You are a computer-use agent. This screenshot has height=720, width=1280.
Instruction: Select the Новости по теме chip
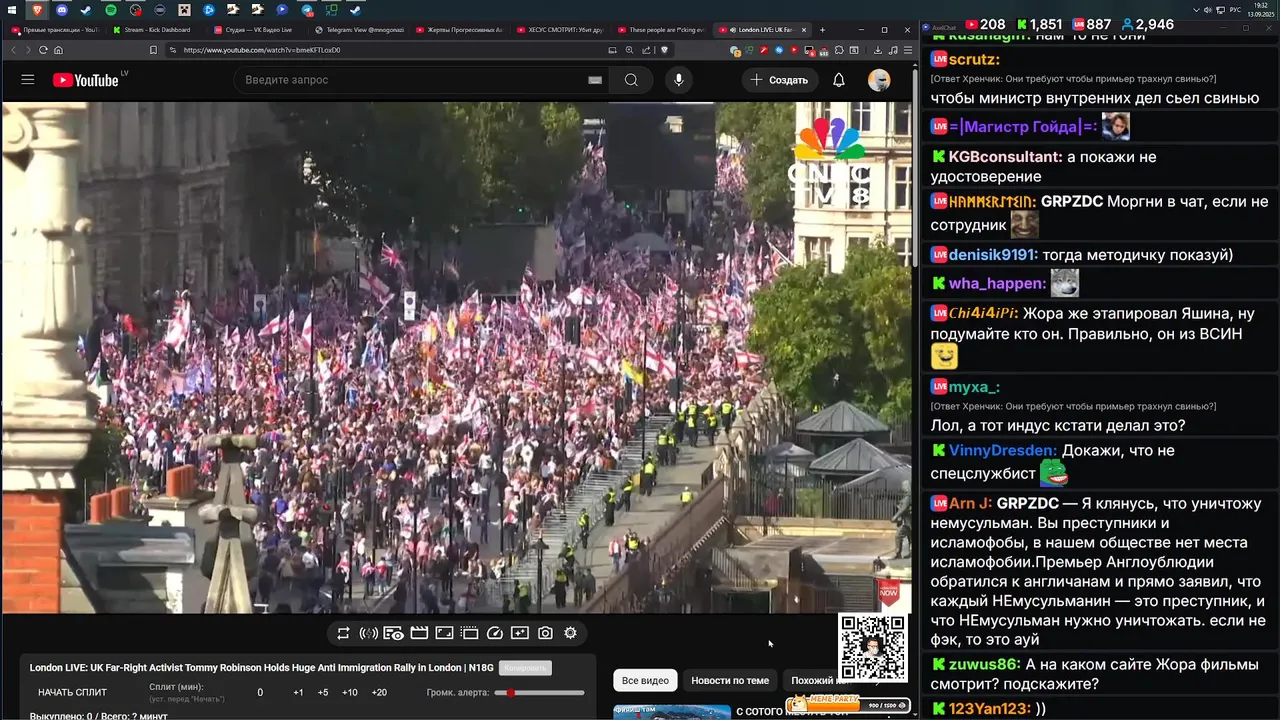[730, 680]
